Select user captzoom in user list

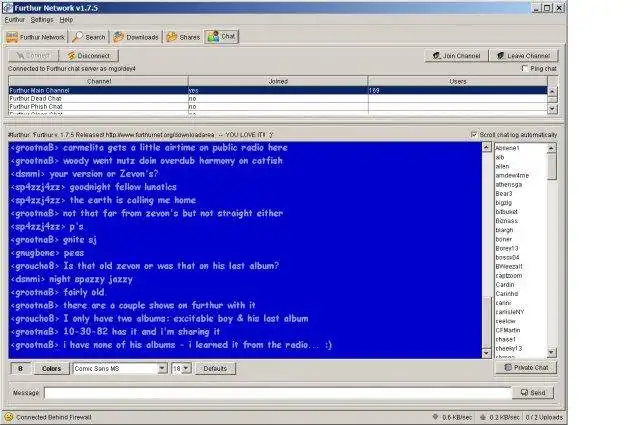pyautogui.click(x=509, y=276)
